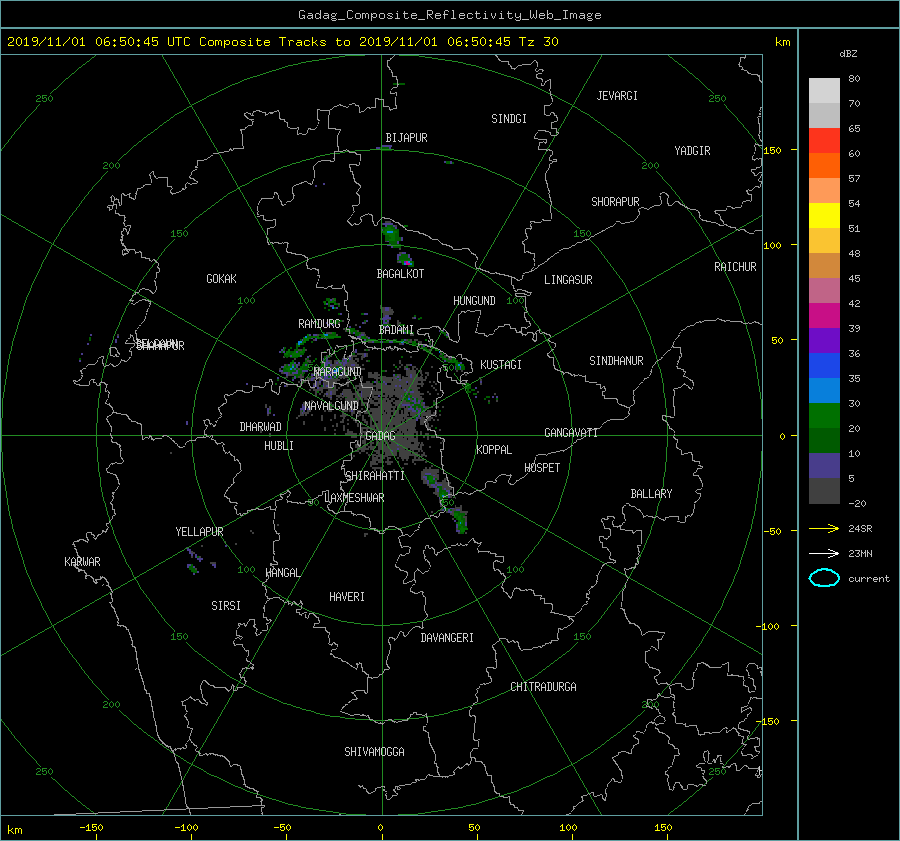
Task: Click the 'KOPPAL' map label
Action: click(494, 450)
